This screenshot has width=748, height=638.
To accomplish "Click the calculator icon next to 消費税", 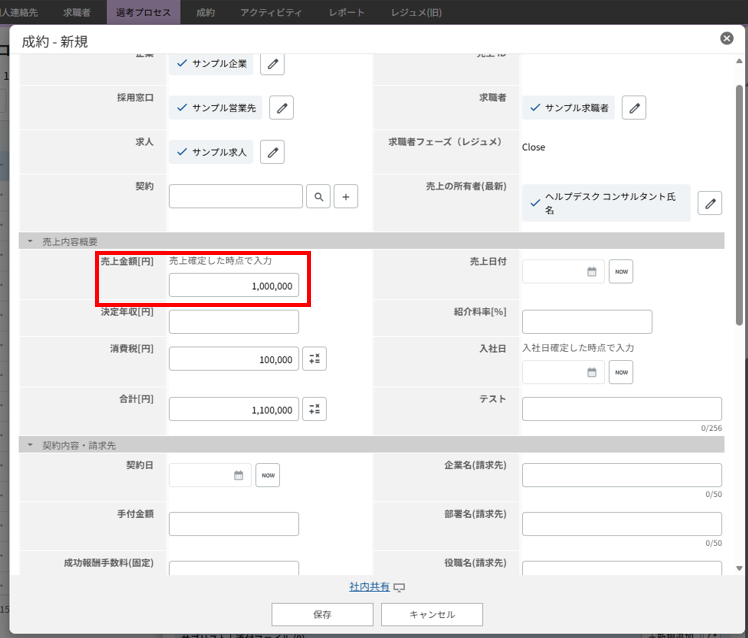I will (x=314, y=359).
